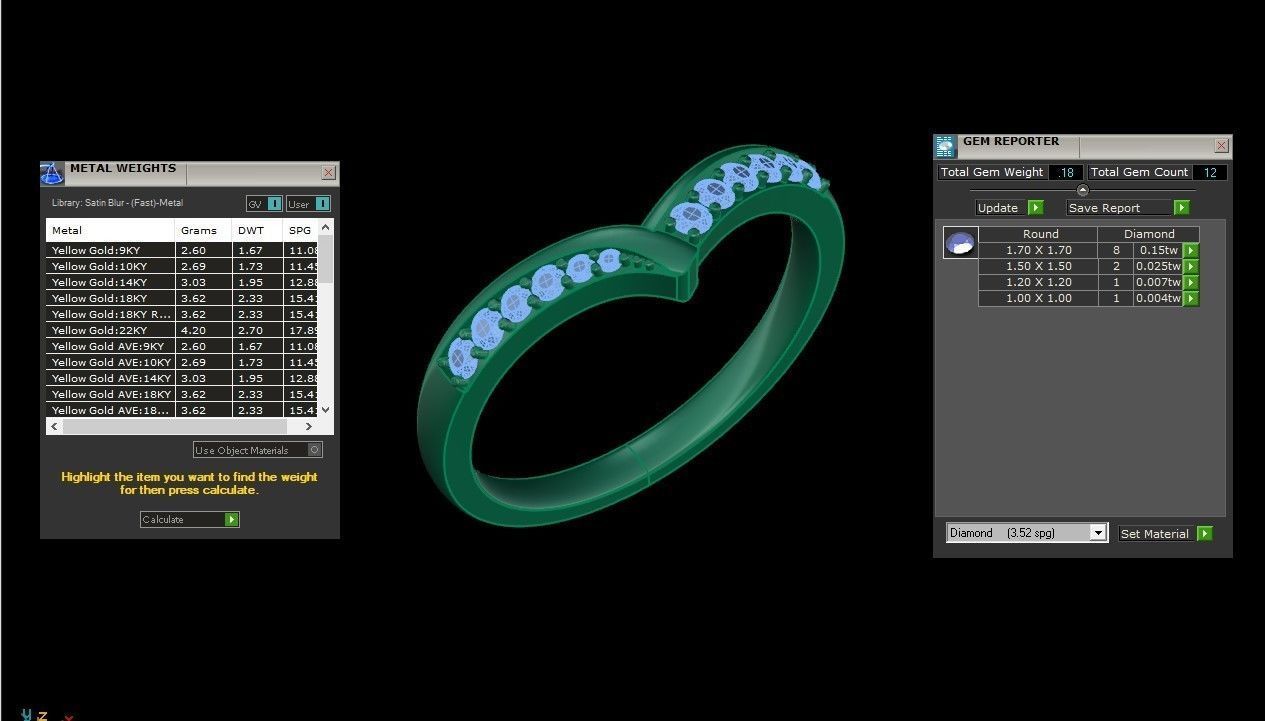Select the Yellow Gold:10KY row
1265x721 pixels.
[x=182, y=266]
